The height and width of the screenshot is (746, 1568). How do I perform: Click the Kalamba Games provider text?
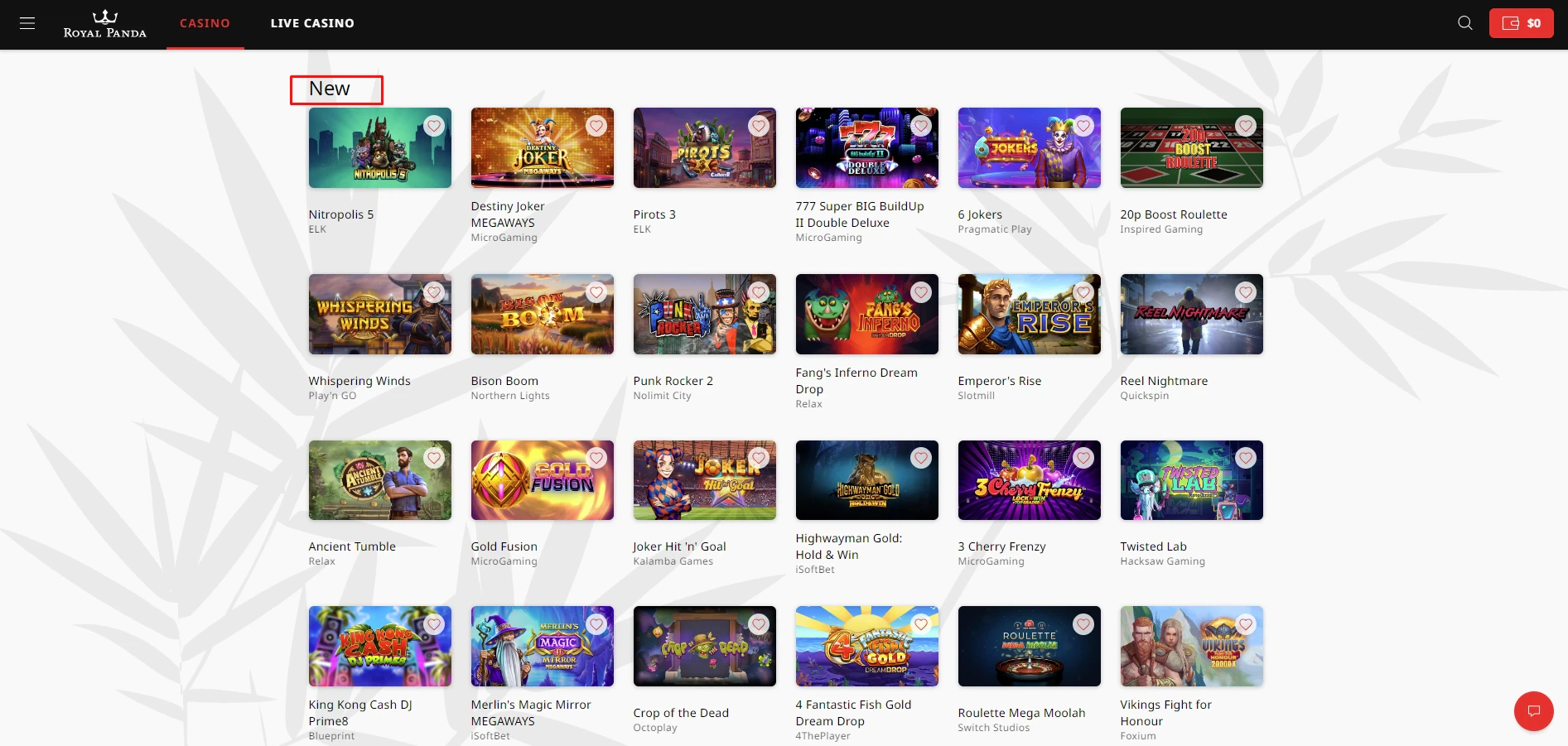point(673,561)
